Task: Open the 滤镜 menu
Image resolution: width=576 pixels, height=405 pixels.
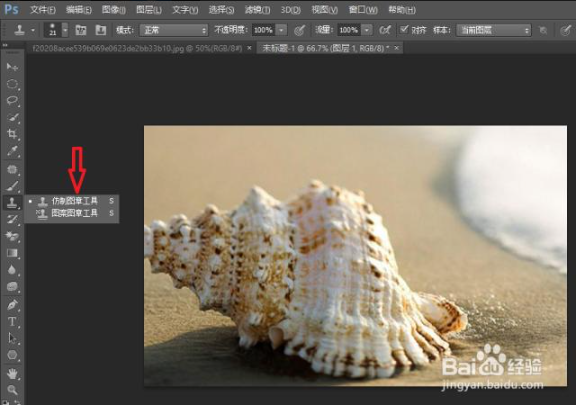Action: pos(257,10)
